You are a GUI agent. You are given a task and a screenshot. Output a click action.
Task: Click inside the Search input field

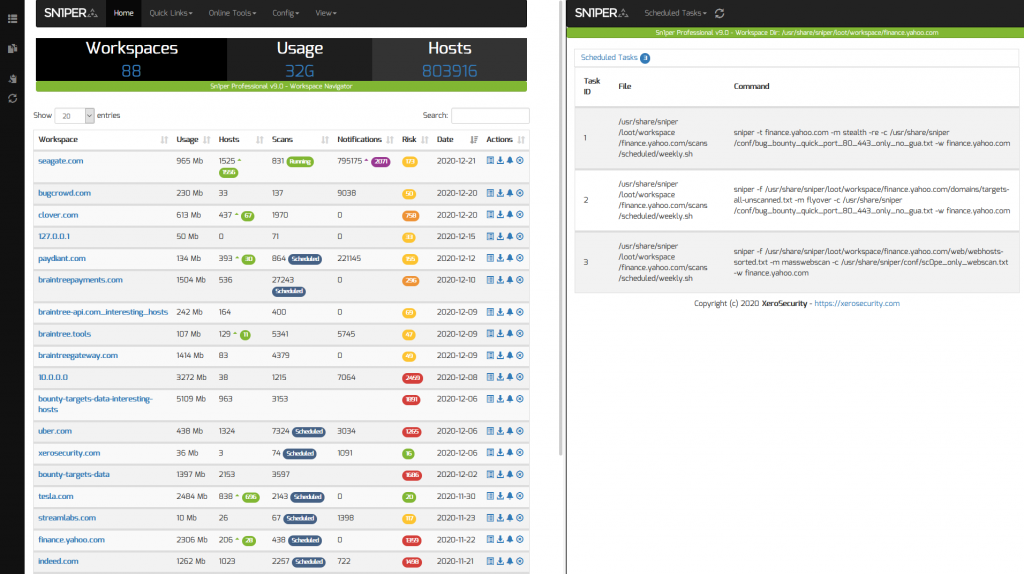click(x=490, y=116)
